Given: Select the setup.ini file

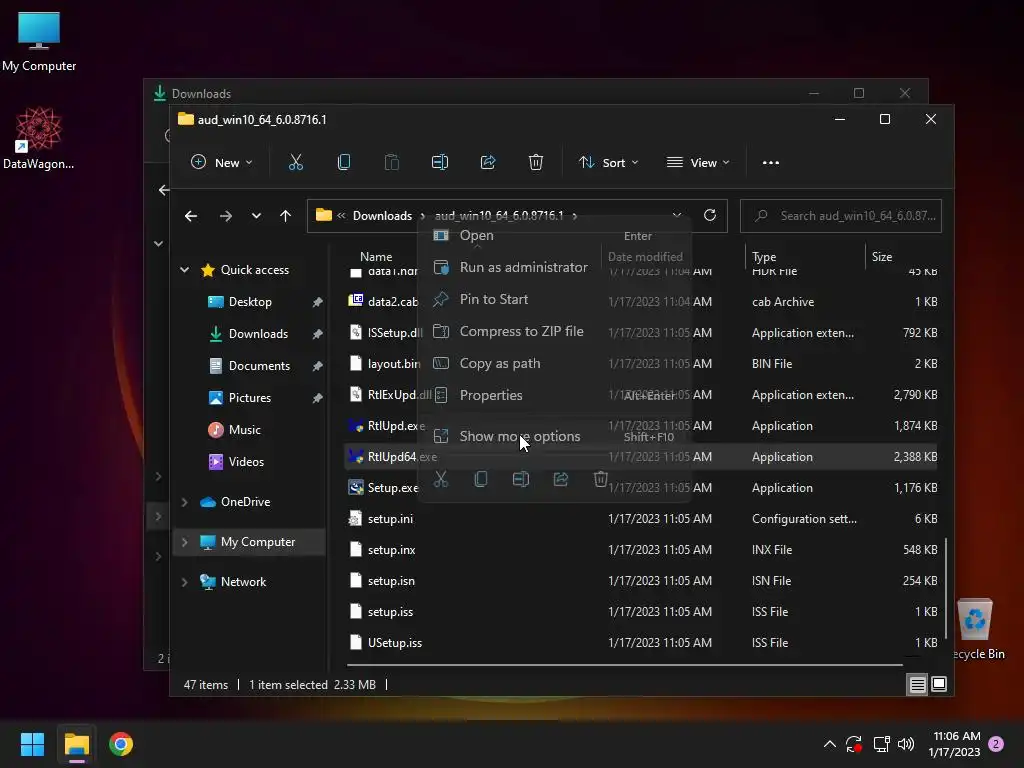Looking at the screenshot, I should [x=640, y=519].
